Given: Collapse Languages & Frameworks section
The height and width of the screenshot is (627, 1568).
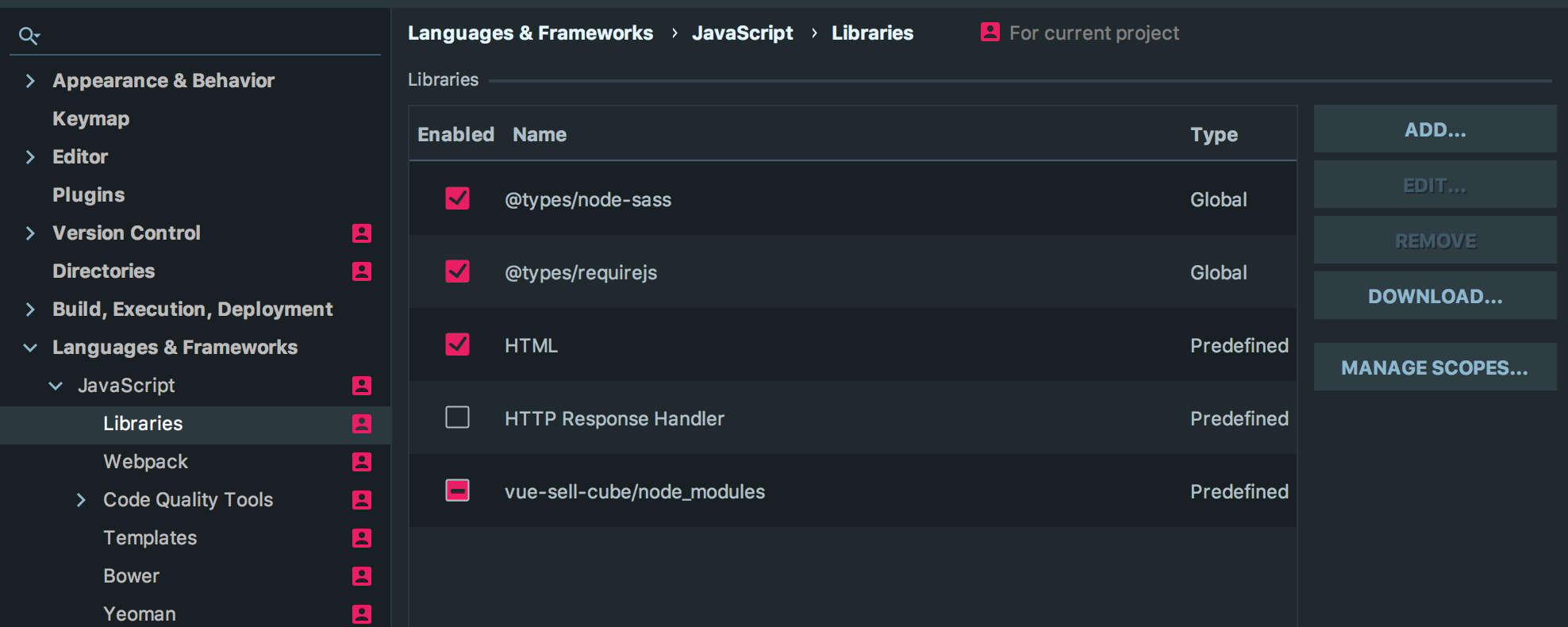Looking at the screenshot, I should [30, 348].
